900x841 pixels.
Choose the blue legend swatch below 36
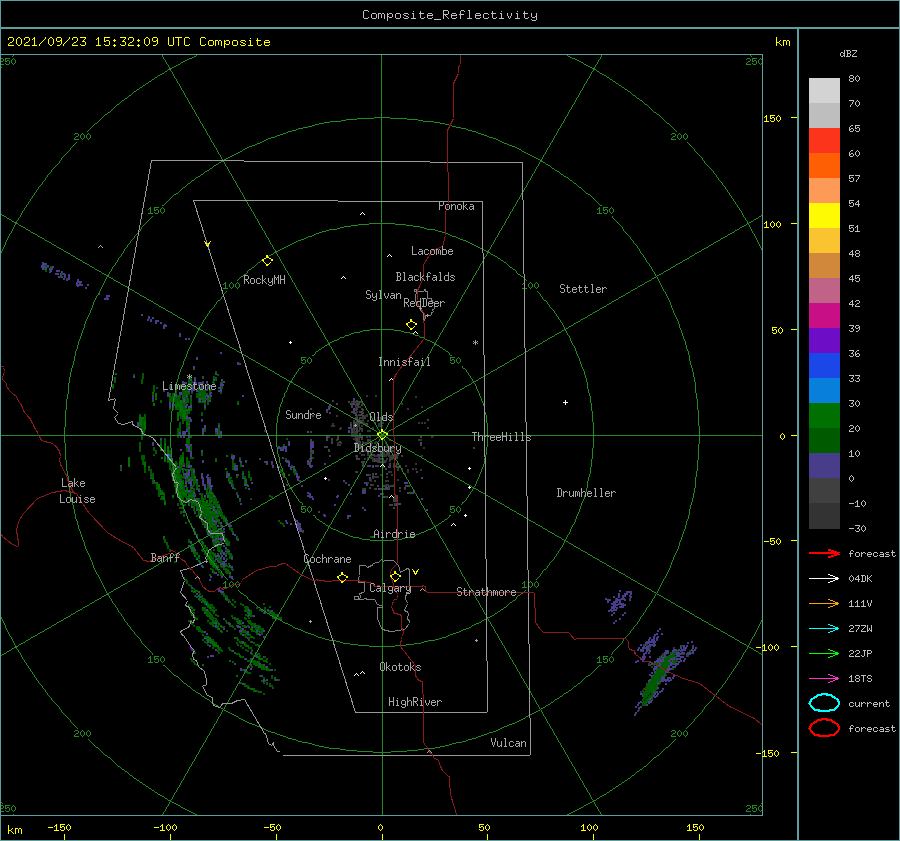824,366
